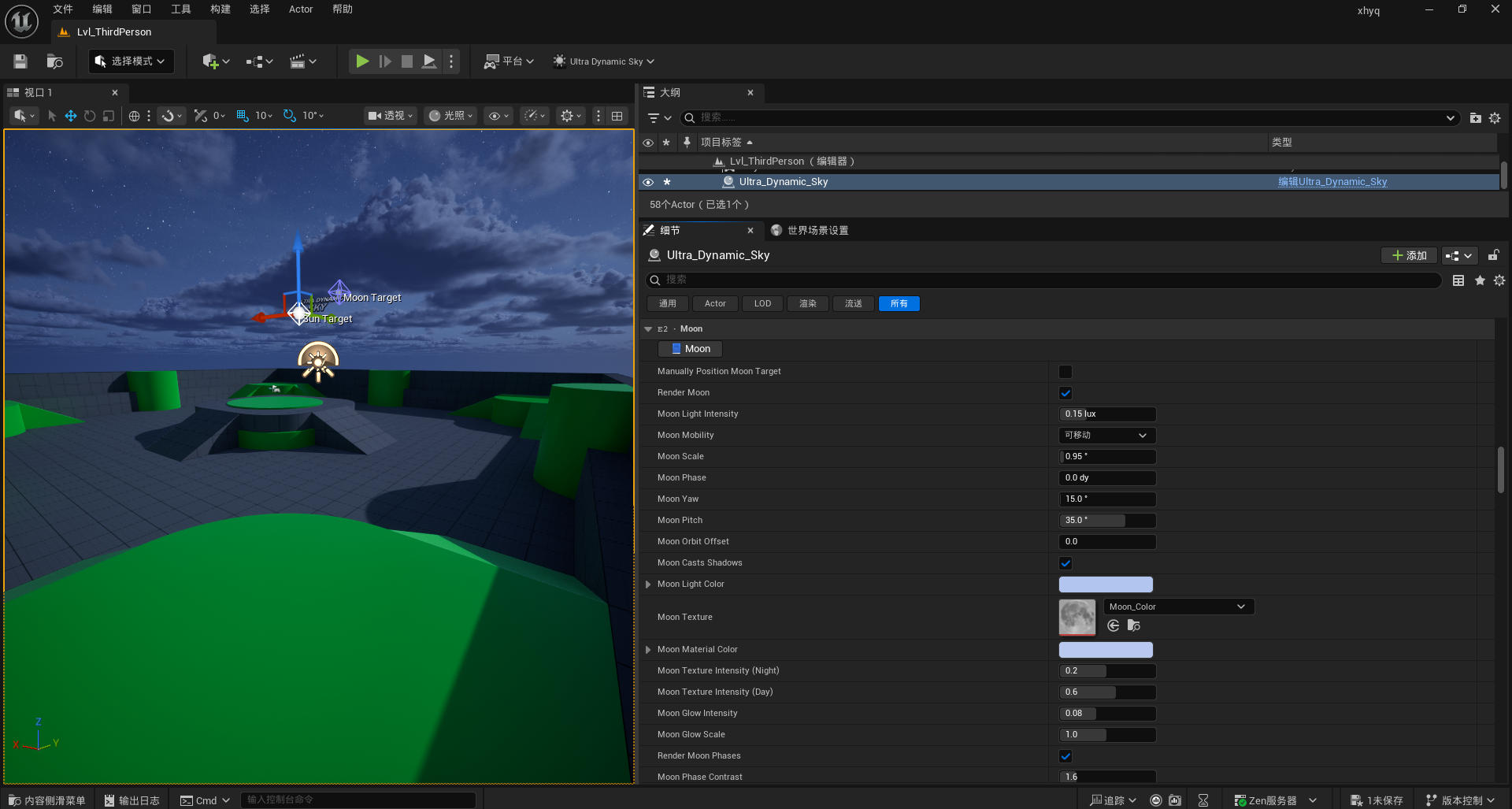The image size is (1512, 809).
Task: Click the details panel lock icon
Action: pyautogui.click(x=1493, y=255)
